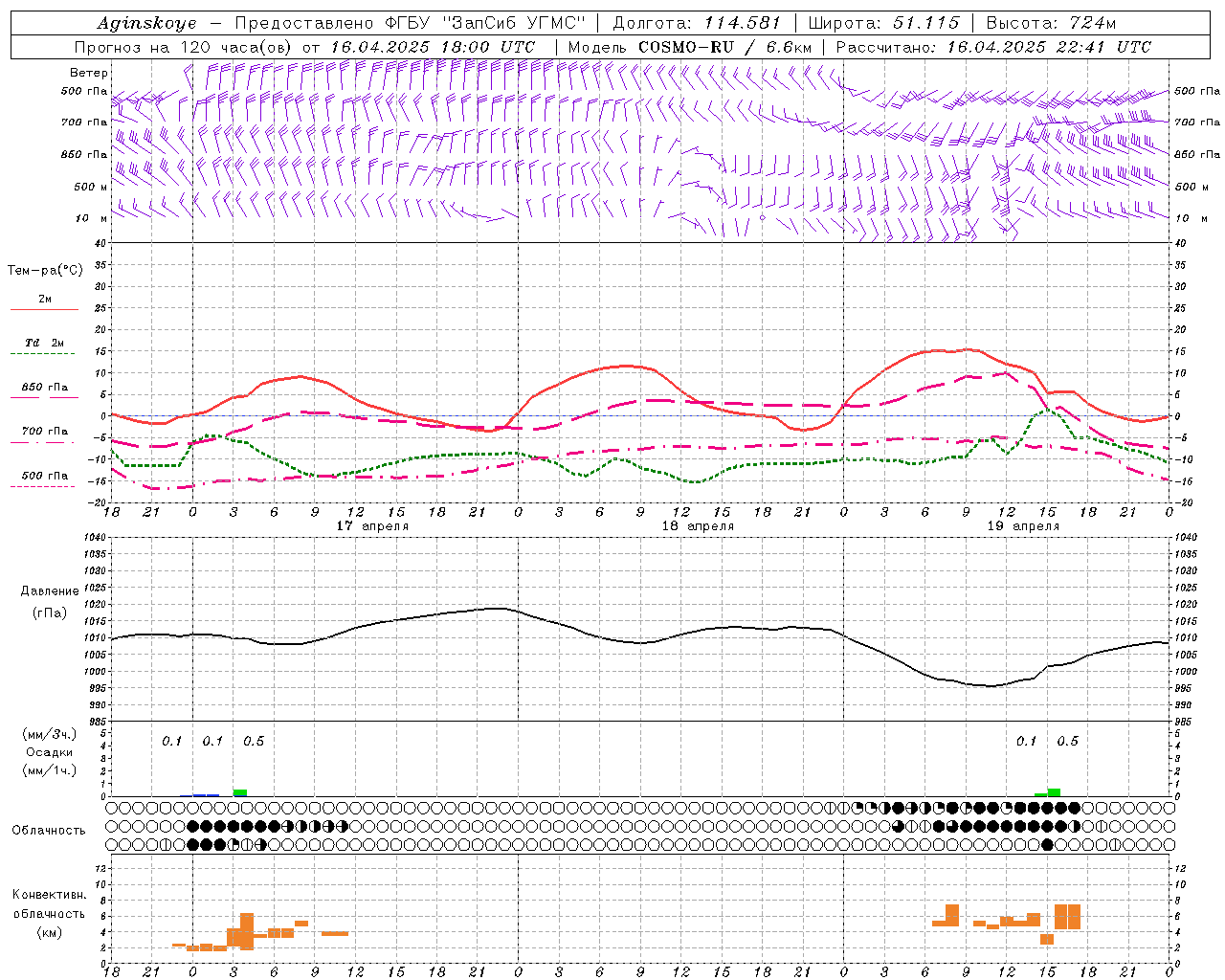Click the Конвективн. label text
Viewport: 1225px width, 980px height.
point(50,895)
